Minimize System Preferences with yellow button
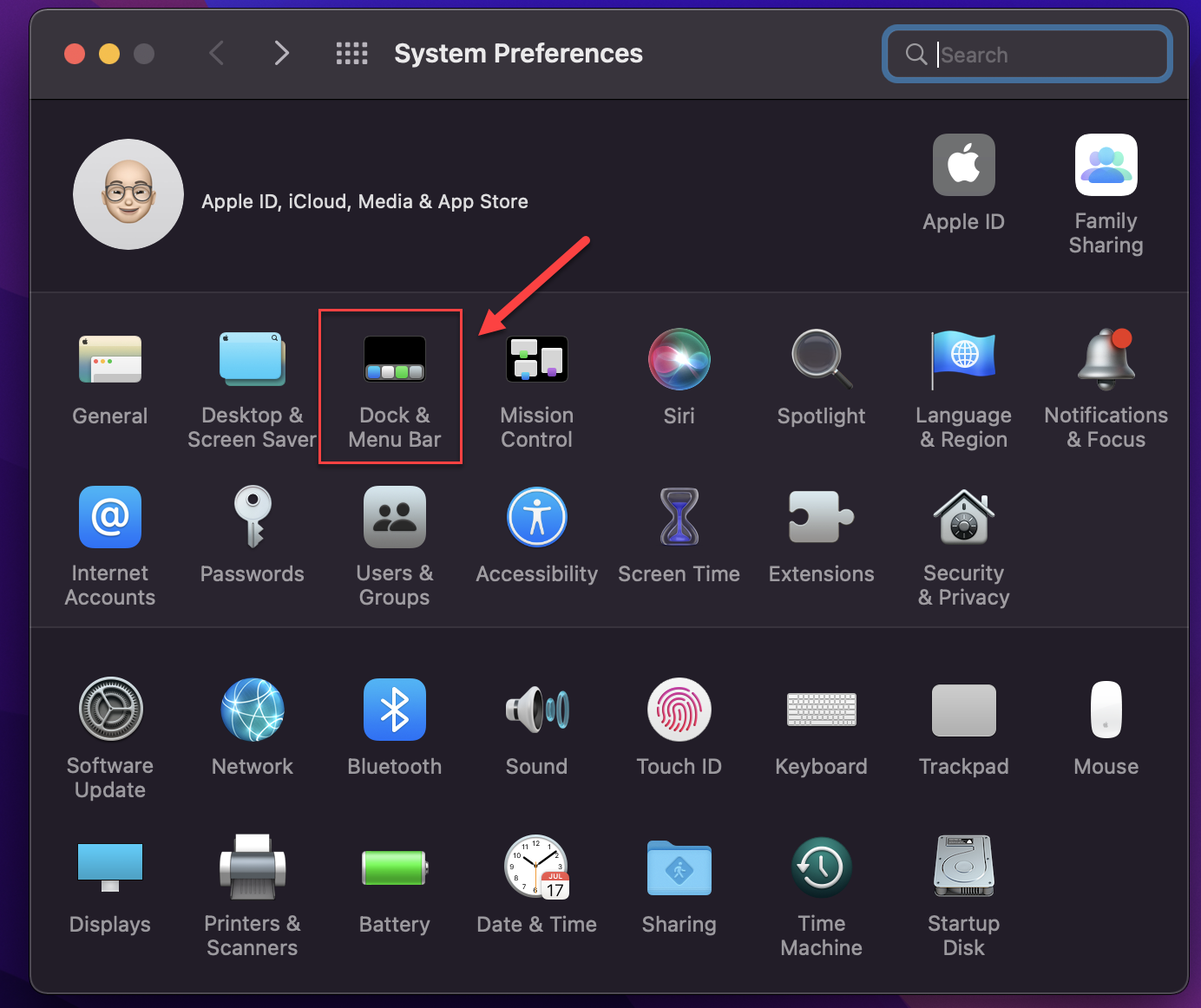Viewport: 1201px width, 1008px height. 109,54
